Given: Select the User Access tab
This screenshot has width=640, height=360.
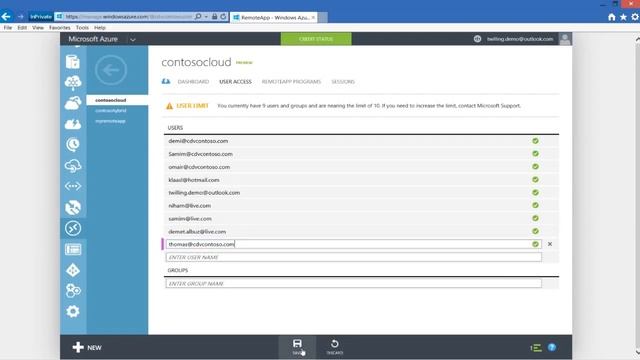Looking at the screenshot, I should [236, 82].
